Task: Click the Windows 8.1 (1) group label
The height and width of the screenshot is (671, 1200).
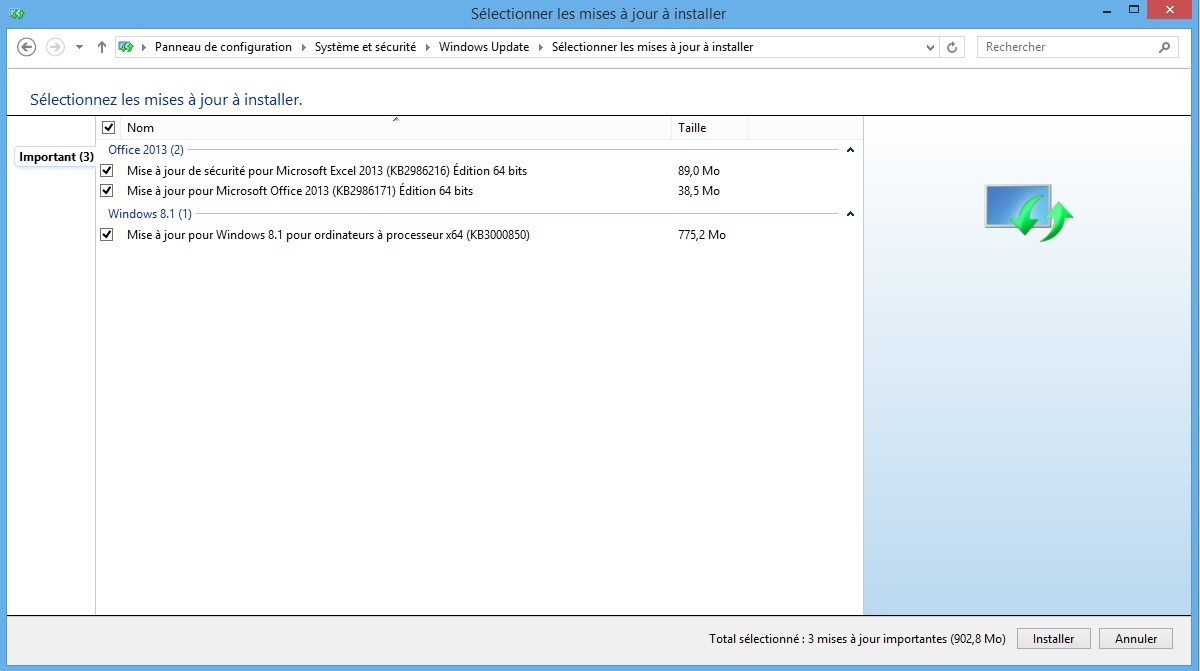Action: point(150,214)
